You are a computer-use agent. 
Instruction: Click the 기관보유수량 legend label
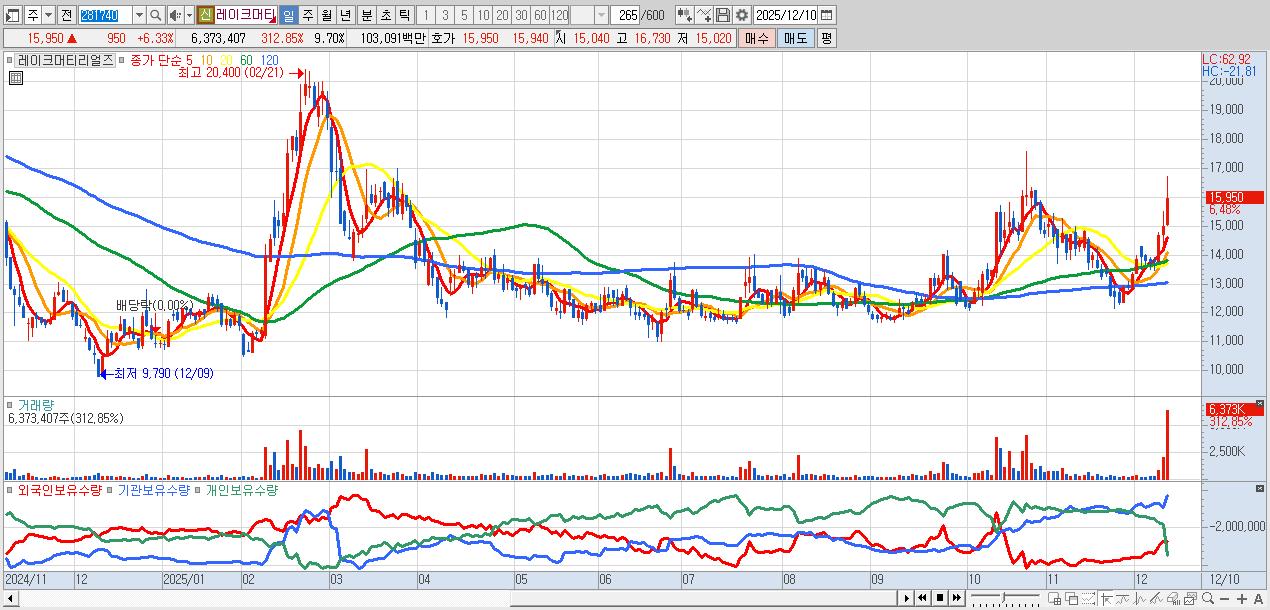pyautogui.click(x=155, y=490)
